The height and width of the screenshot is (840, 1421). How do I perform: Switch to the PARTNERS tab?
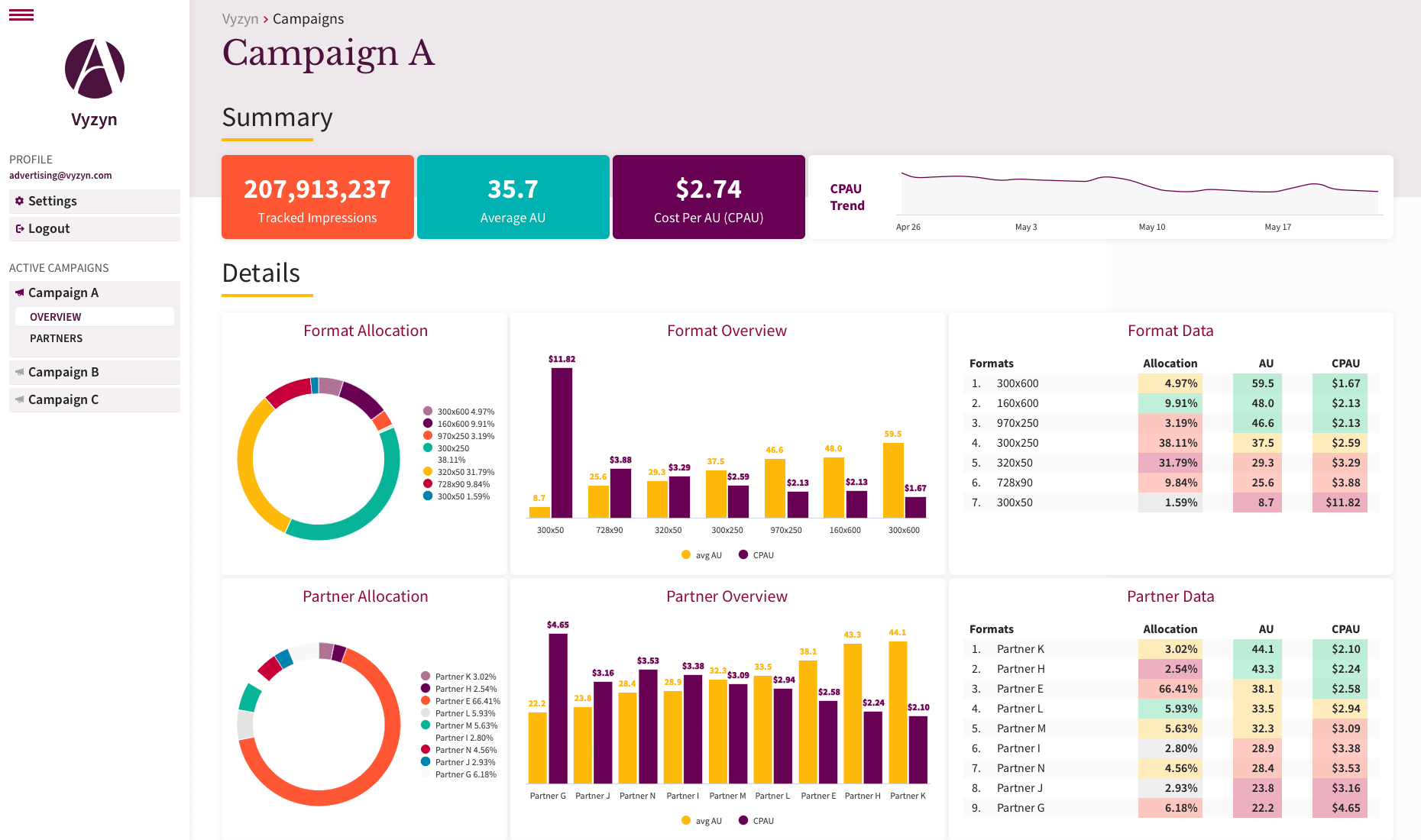click(x=56, y=338)
